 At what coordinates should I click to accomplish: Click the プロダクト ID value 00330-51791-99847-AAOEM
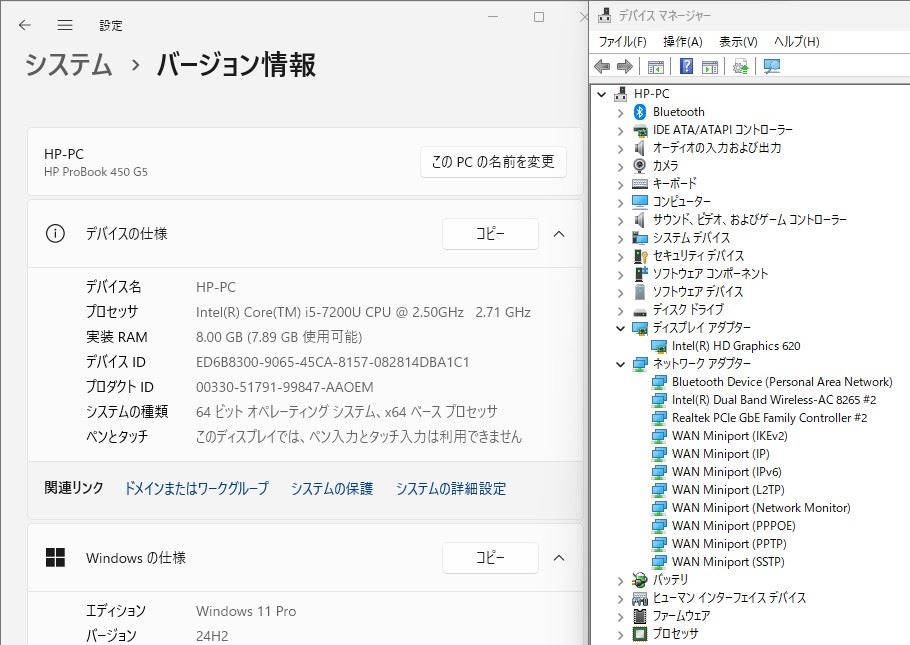point(284,387)
